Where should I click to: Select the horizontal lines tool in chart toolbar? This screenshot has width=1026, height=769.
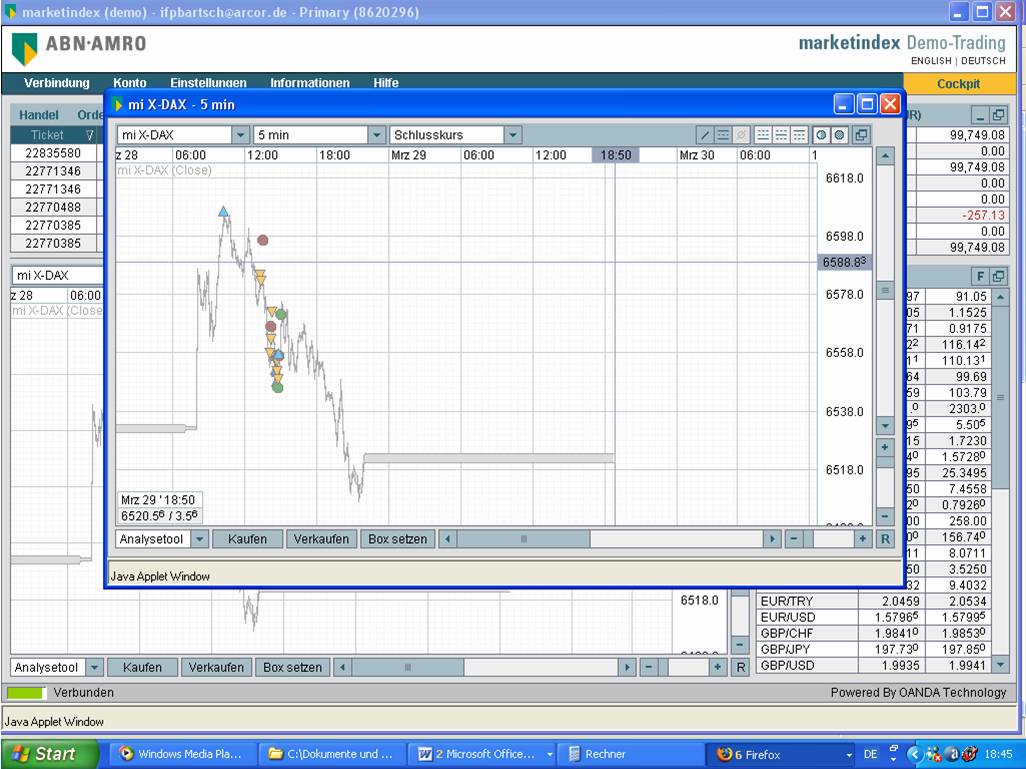click(723, 135)
